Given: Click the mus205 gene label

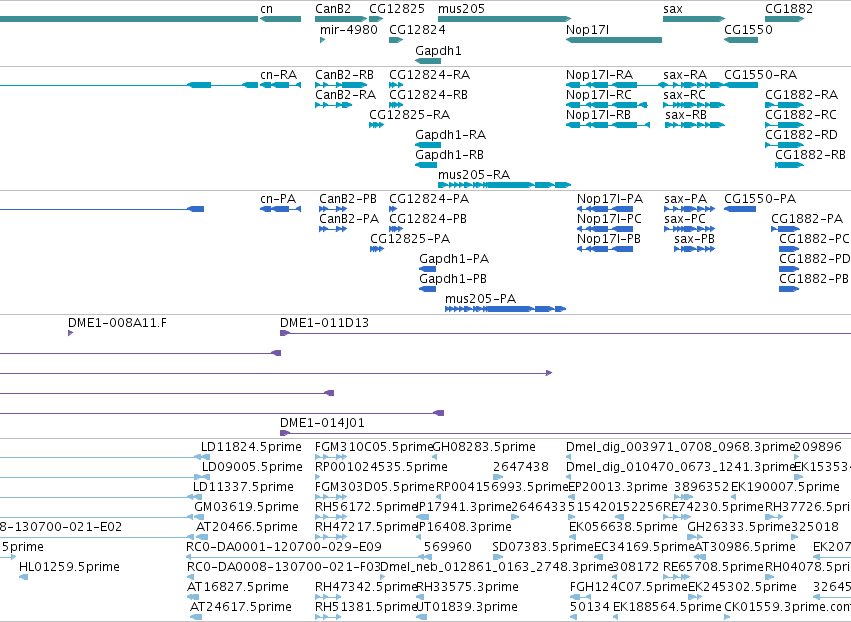Looking at the screenshot, I should point(461,9).
